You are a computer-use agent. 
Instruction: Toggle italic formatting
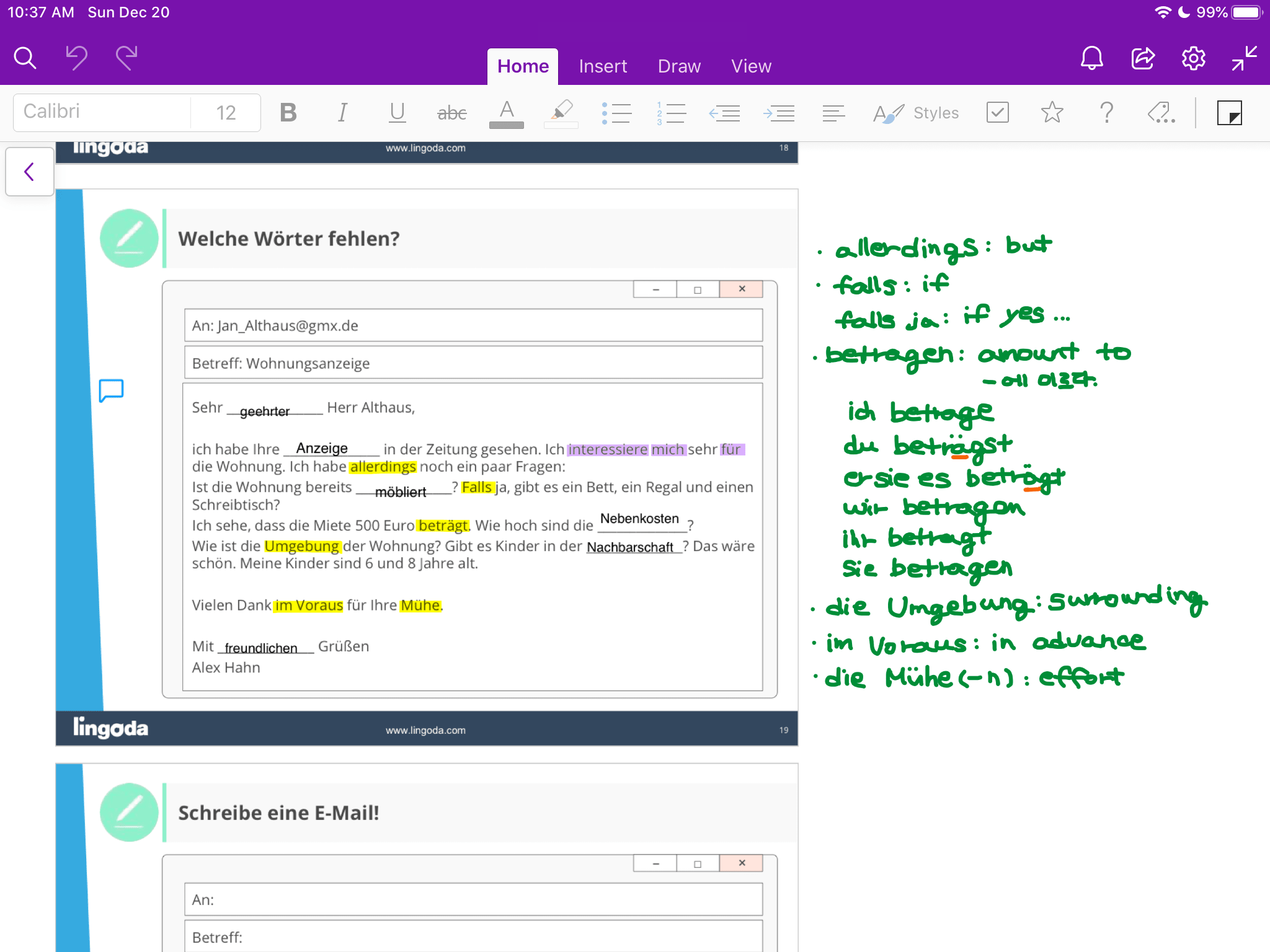click(x=342, y=113)
